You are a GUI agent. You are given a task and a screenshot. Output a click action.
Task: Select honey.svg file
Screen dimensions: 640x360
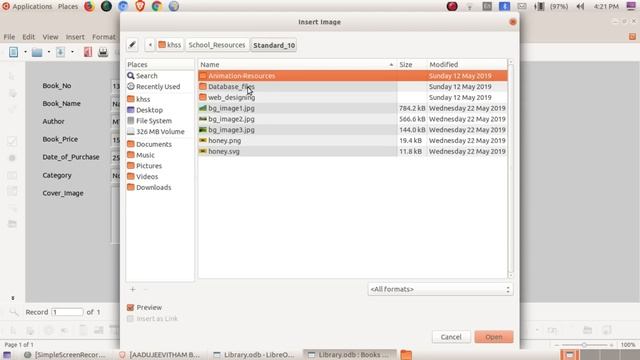pos(353,151)
